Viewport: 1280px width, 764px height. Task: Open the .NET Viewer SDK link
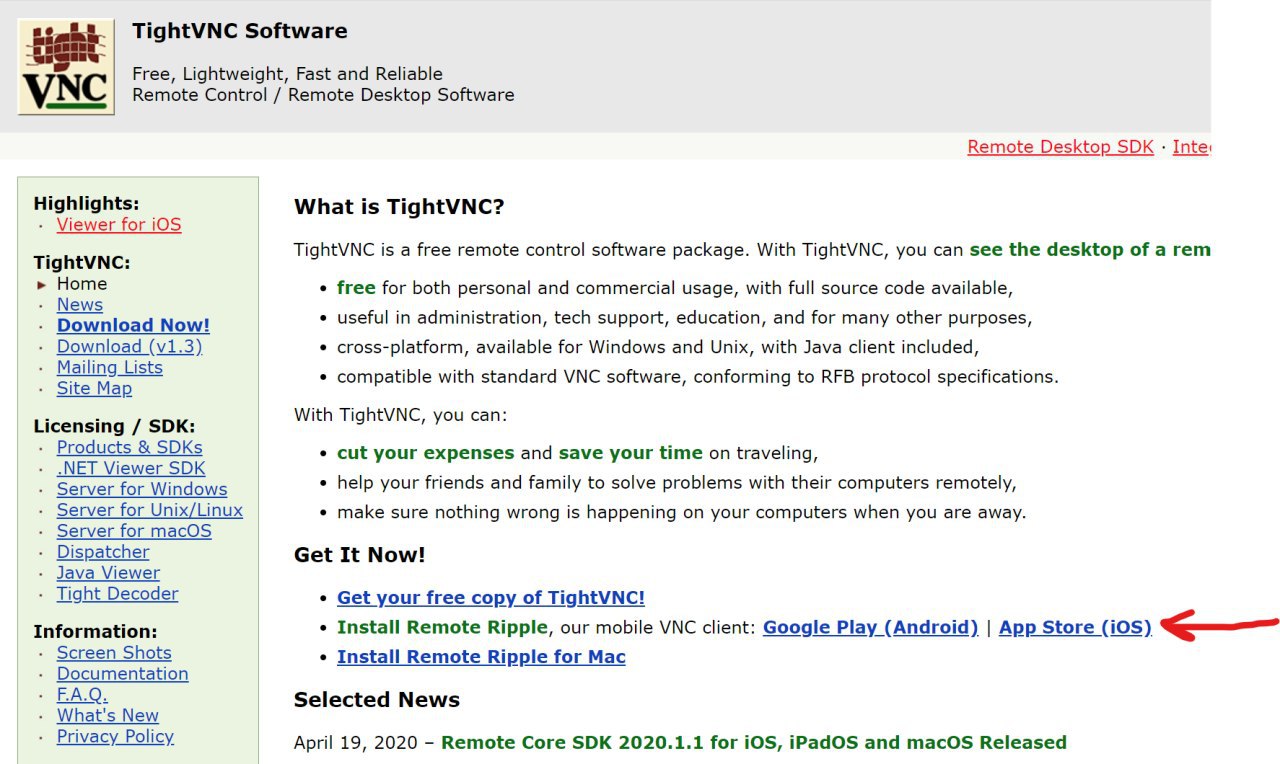pyautogui.click(x=131, y=469)
